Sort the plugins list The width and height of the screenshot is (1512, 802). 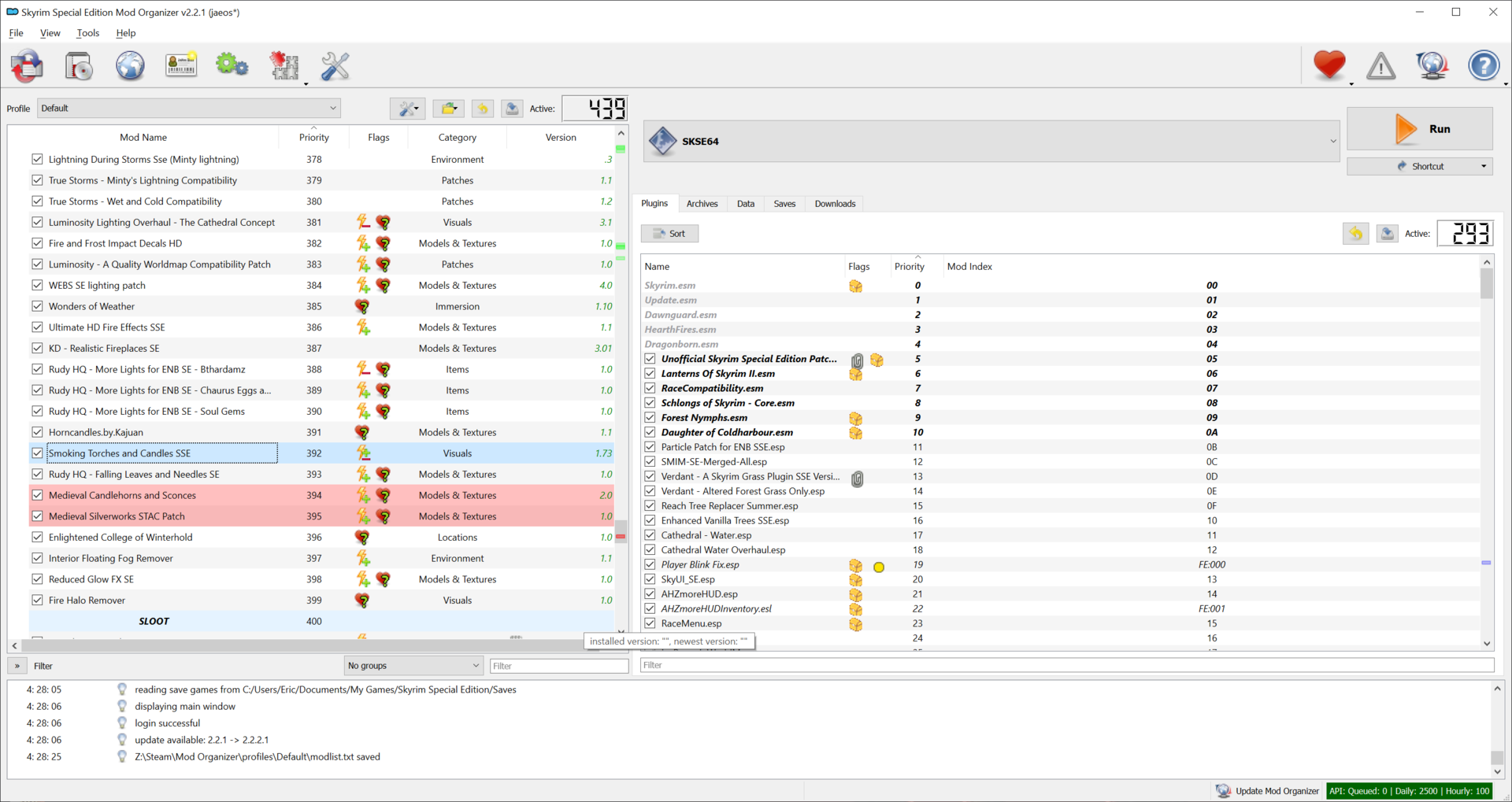click(669, 234)
